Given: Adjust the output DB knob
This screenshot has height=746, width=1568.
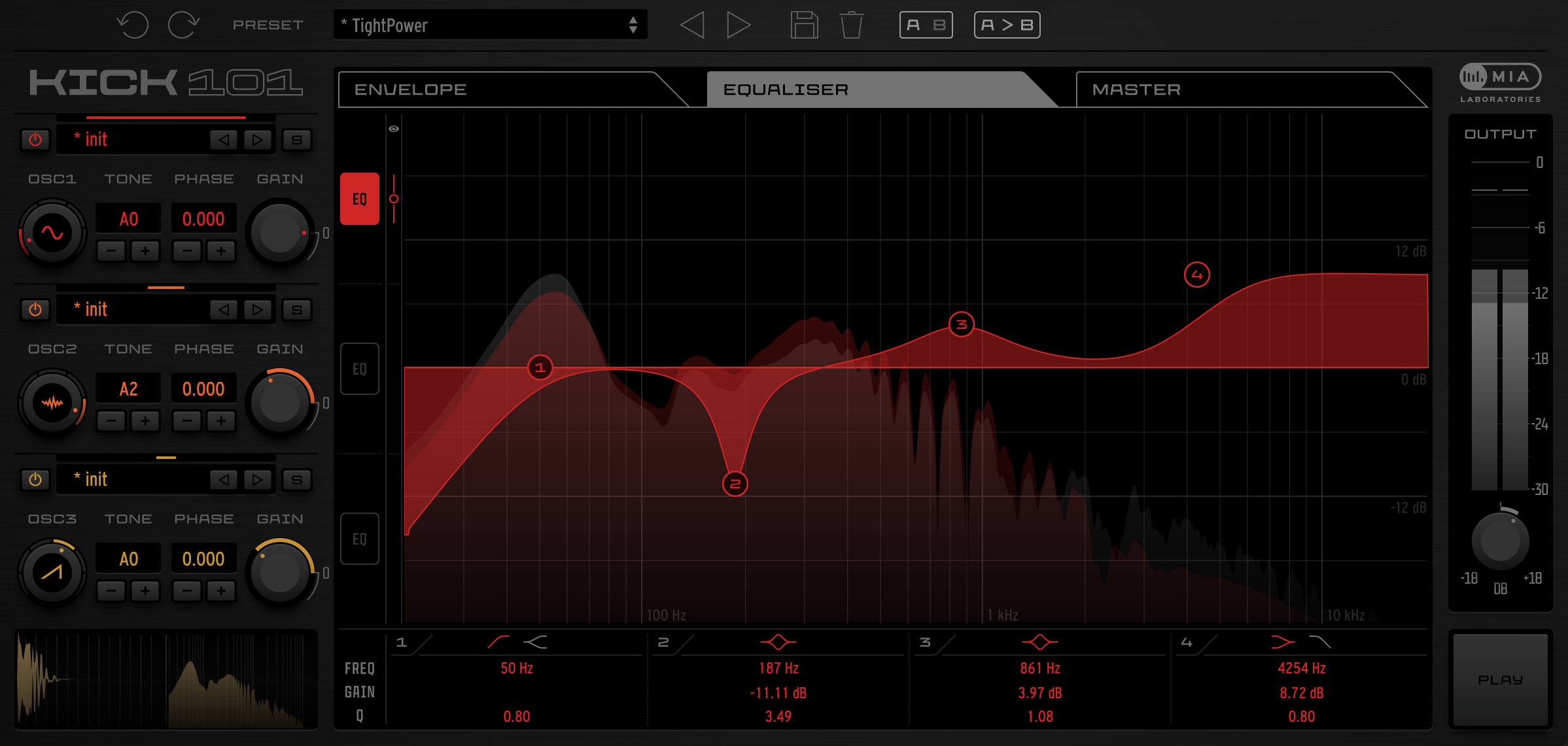Looking at the screenshot, I should [1500, 540].
